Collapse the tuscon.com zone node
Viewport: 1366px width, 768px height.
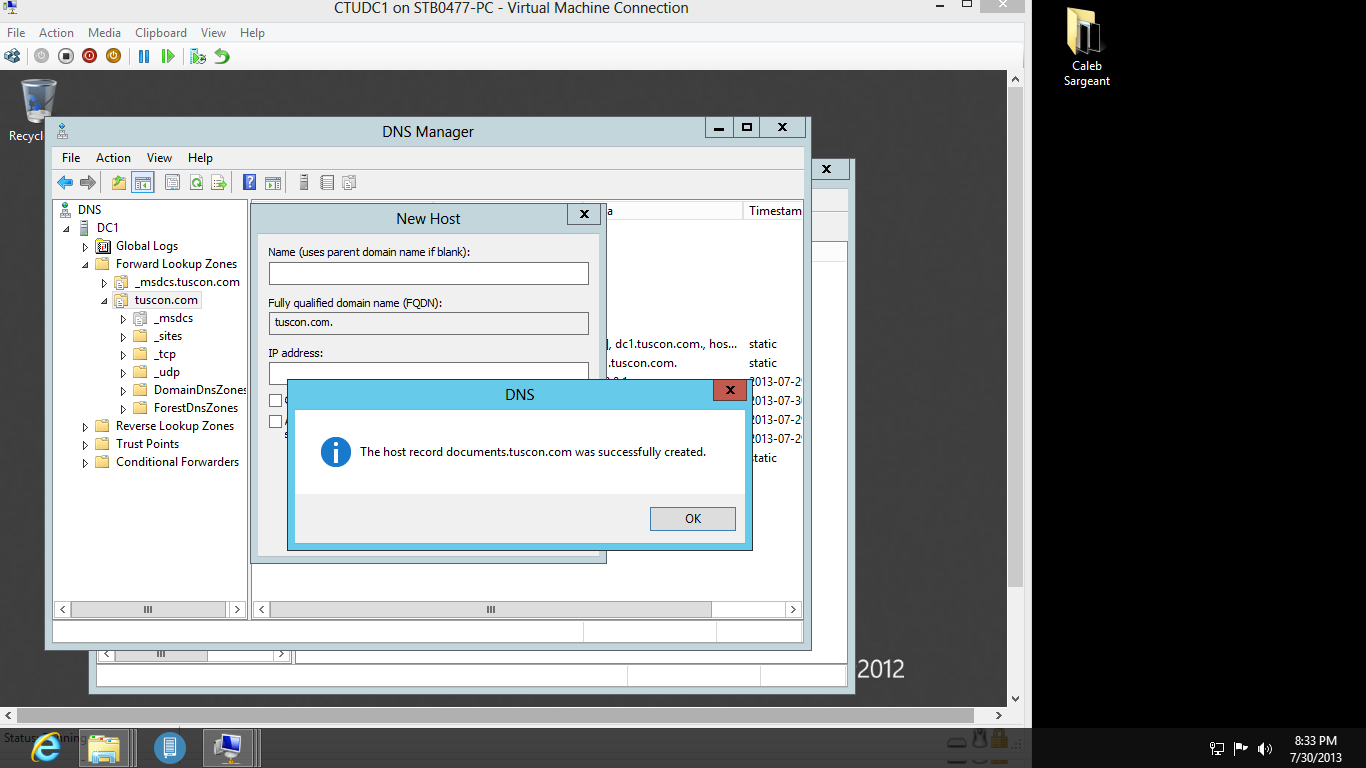pos(104,300)
